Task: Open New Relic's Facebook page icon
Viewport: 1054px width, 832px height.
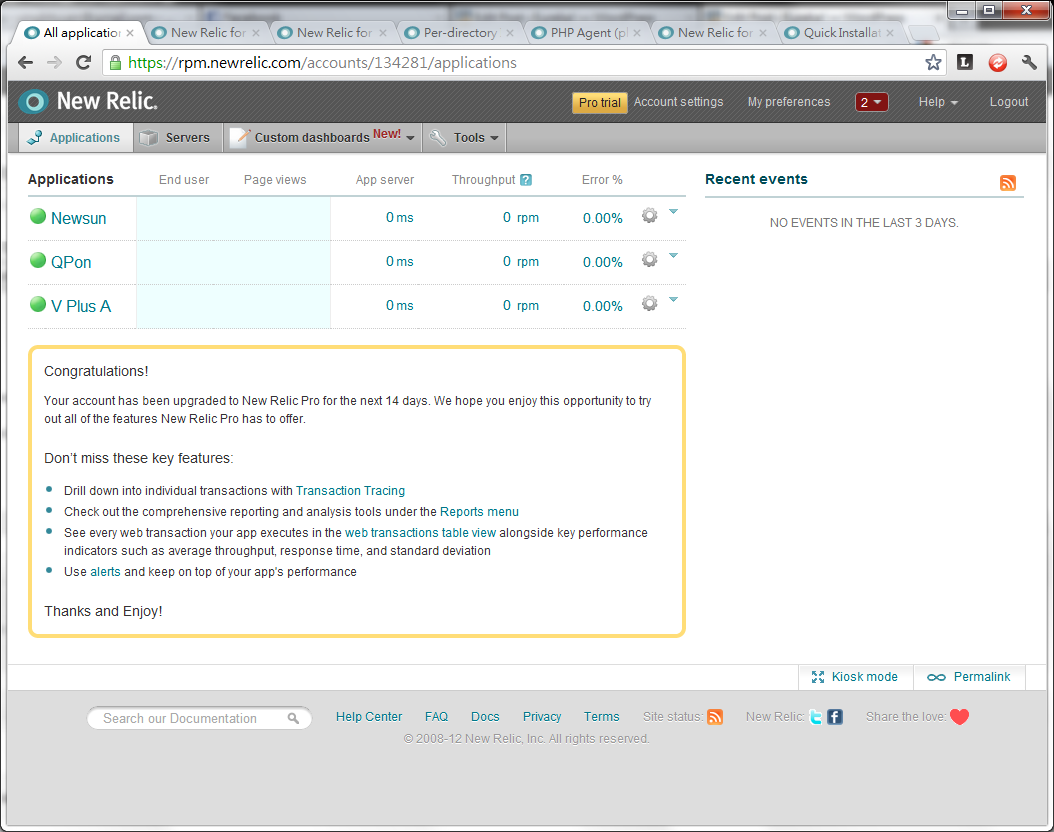Action: coord(835,717)
